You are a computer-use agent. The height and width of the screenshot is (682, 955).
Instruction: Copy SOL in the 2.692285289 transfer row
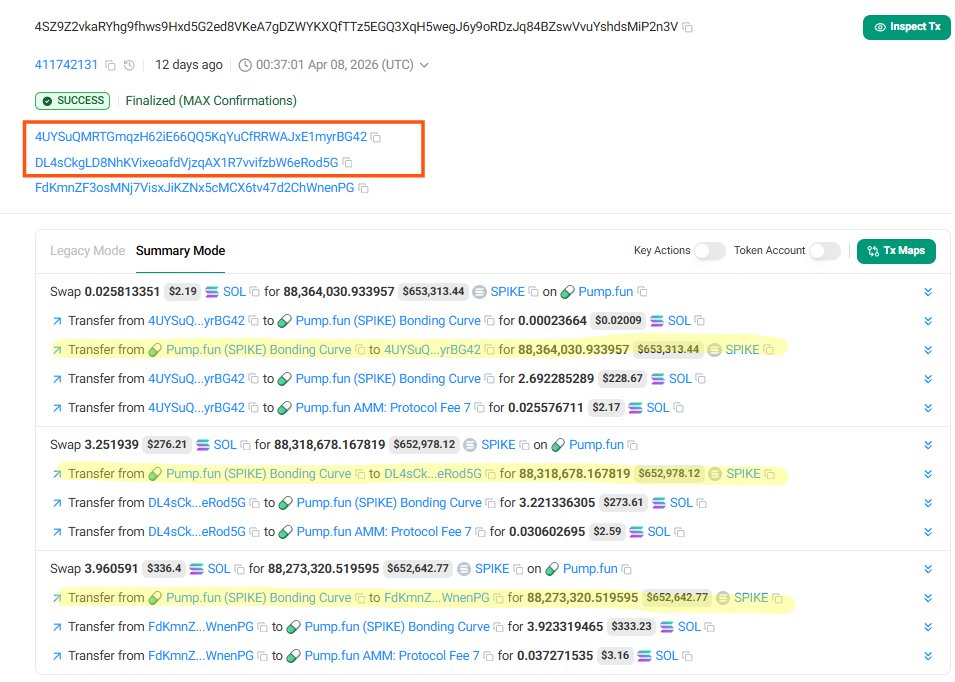(x=701, y=379)
